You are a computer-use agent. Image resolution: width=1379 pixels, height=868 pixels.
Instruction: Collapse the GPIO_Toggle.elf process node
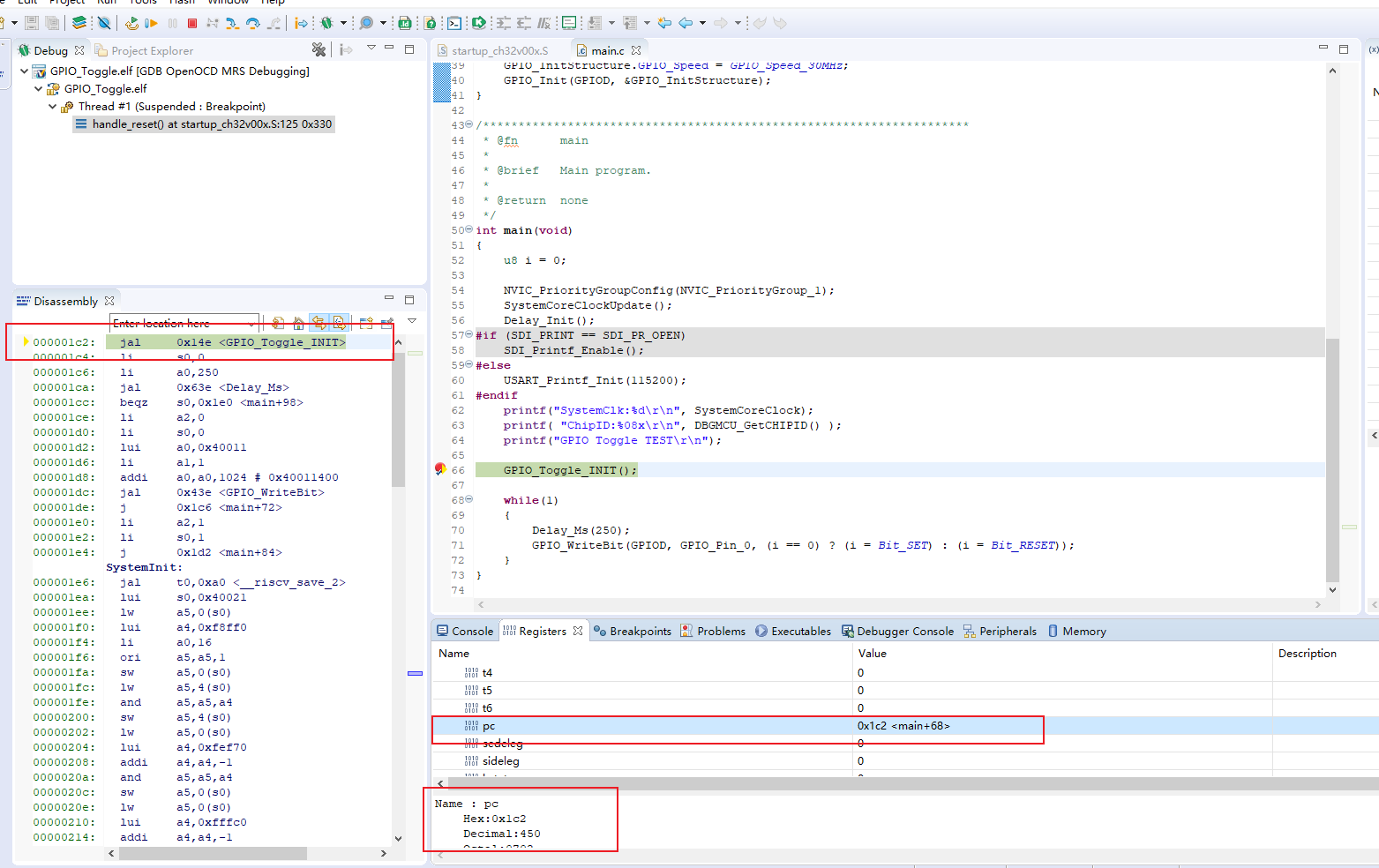(x=38, y=88)
